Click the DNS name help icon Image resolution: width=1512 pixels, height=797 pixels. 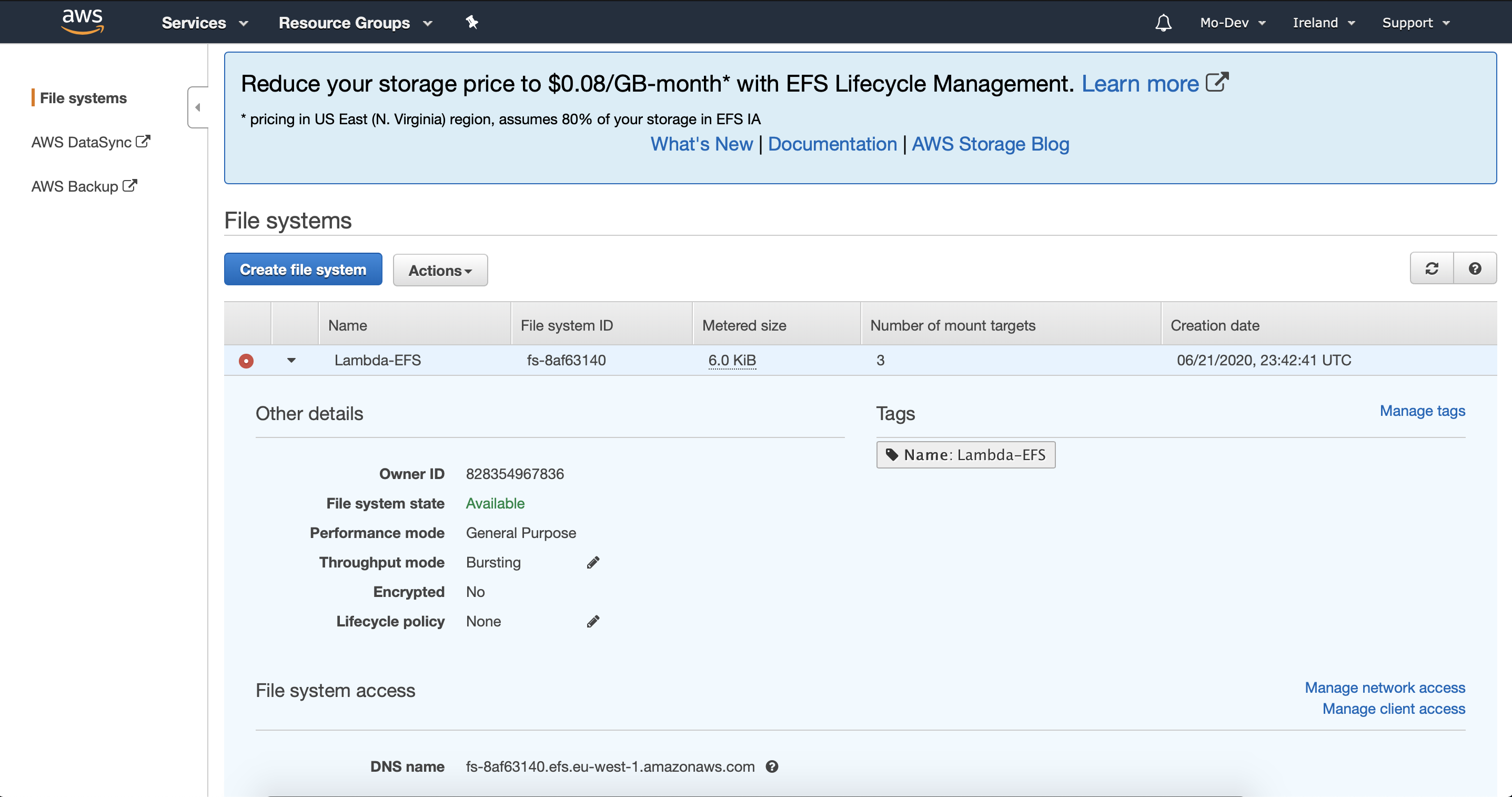772,766
